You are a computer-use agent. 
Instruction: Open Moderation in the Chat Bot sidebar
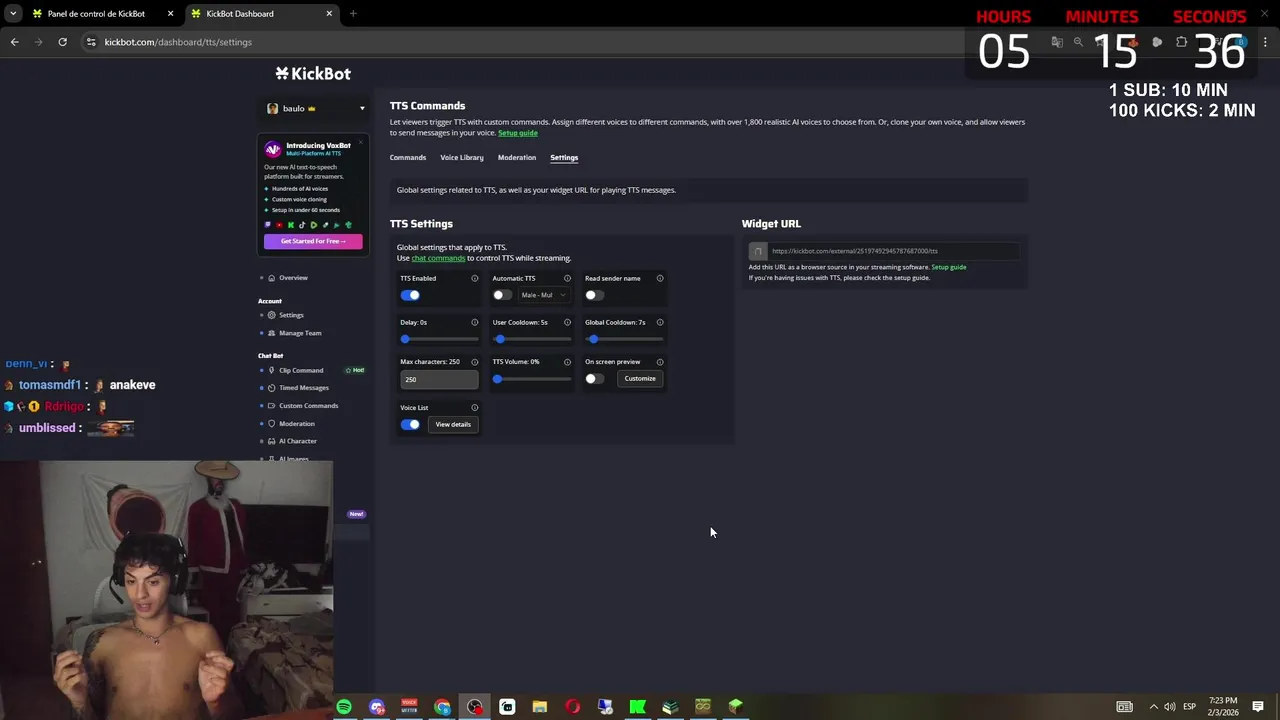(x=296, y=424)
